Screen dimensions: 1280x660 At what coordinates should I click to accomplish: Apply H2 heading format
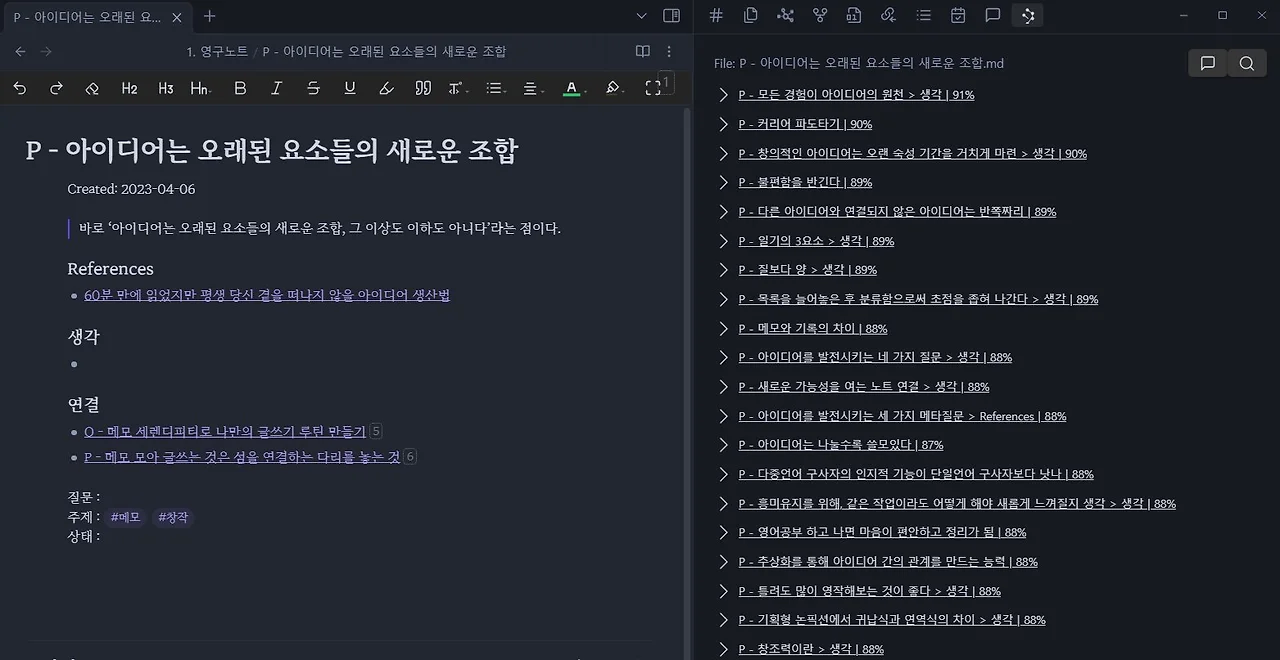click(x=130, y=88)
